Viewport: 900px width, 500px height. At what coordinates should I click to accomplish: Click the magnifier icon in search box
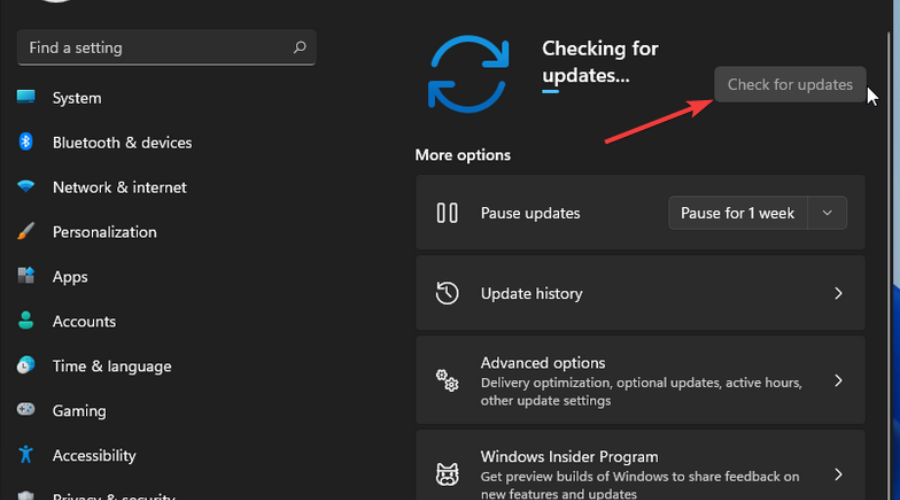point(300,47)
